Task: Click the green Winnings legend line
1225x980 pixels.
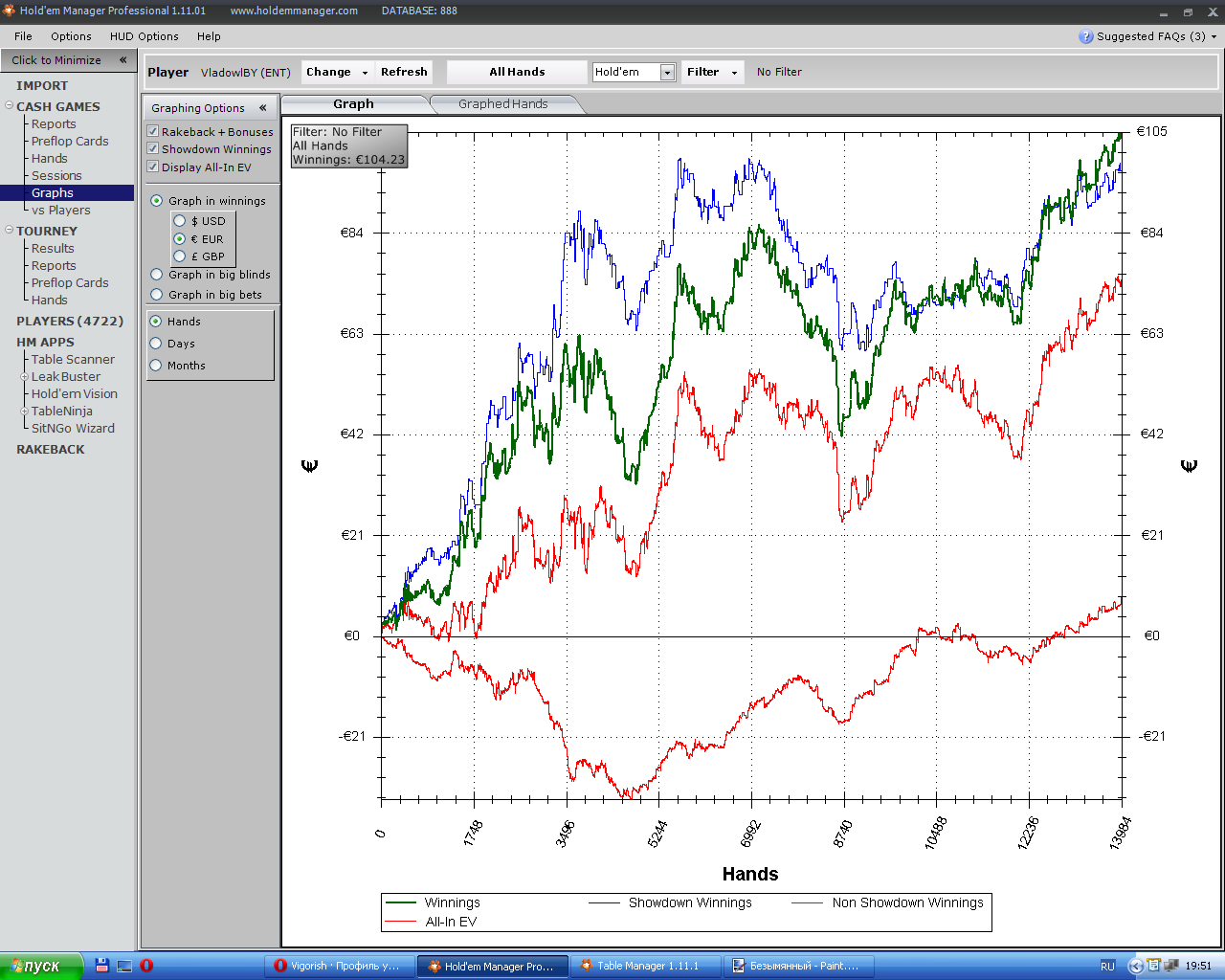Action: coord(400,902)
